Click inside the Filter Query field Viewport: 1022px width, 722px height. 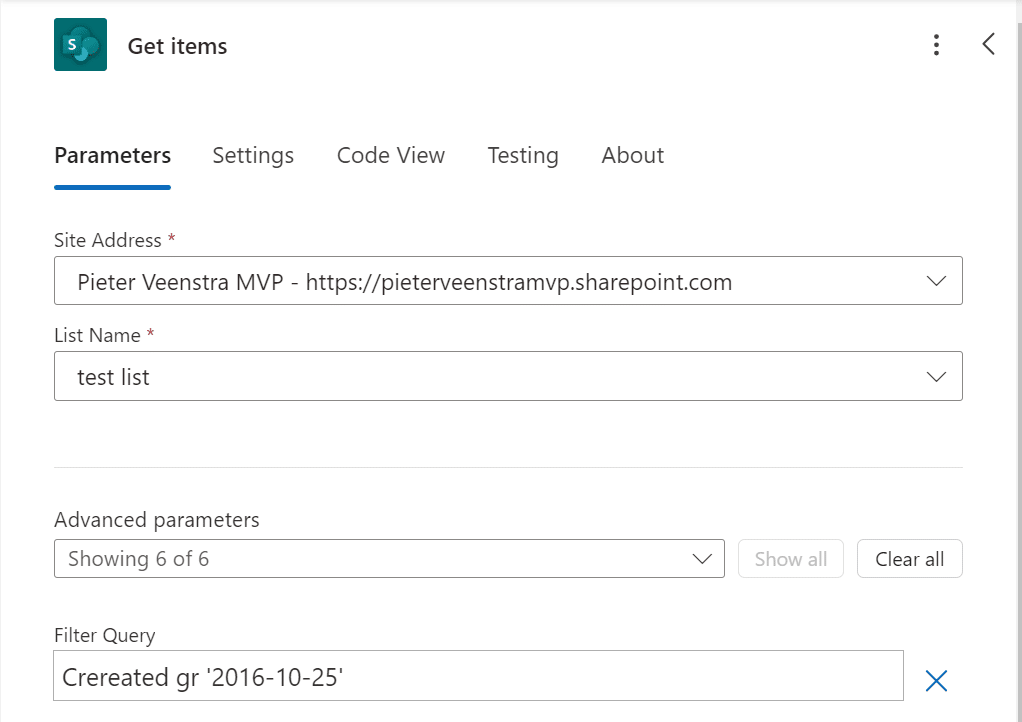click(478, 676)
